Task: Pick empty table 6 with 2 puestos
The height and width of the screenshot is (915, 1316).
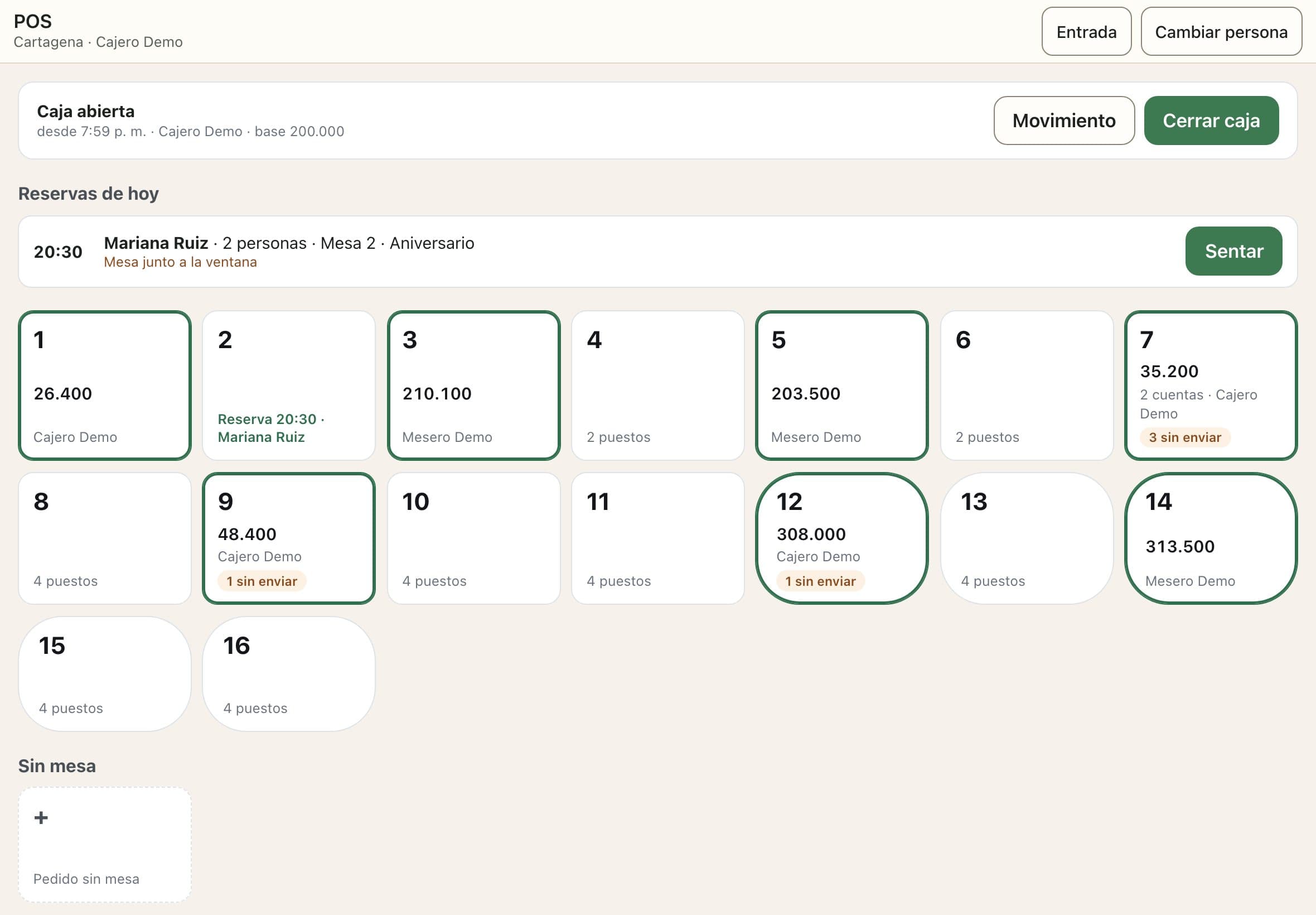Action: pyautogui.click(x=1027, y=386)
